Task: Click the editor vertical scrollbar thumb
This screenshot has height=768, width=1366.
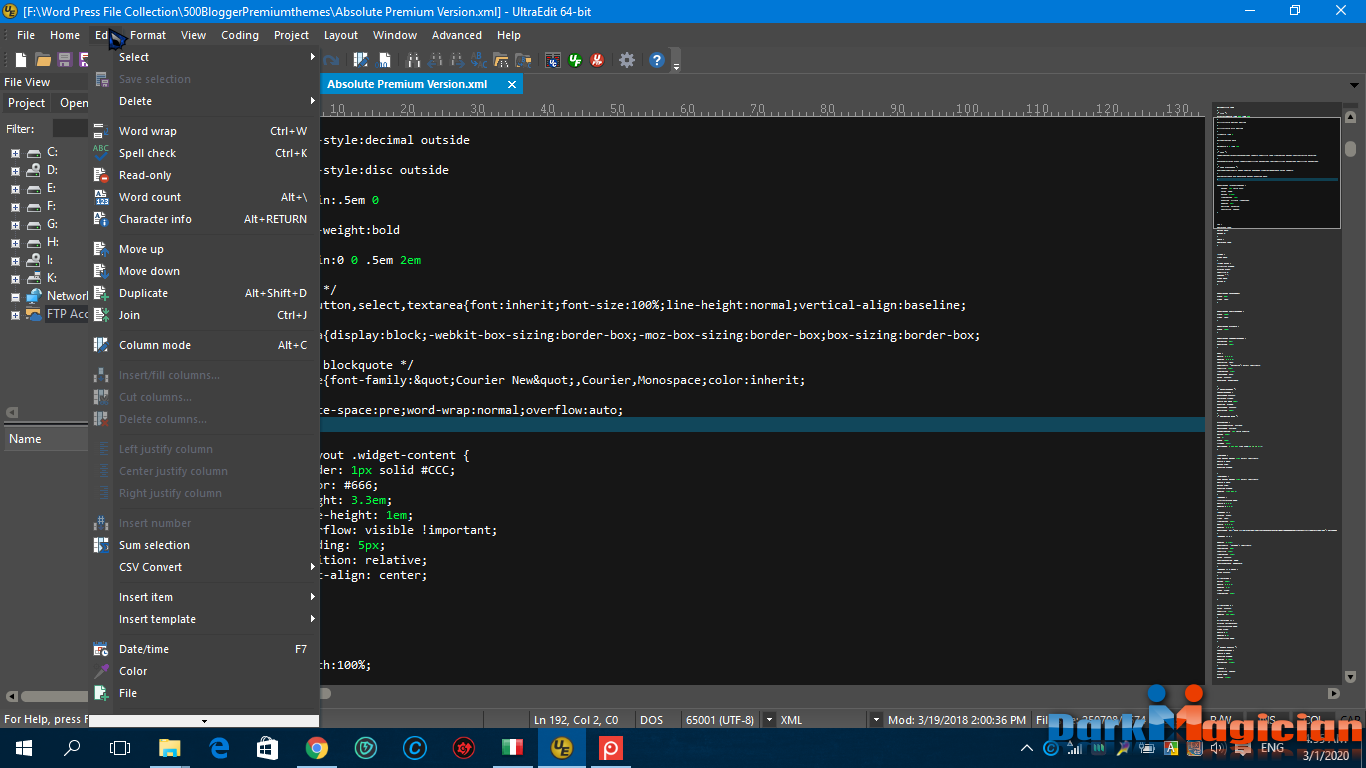Action: pyautogui.click(x=1350, y=149)
